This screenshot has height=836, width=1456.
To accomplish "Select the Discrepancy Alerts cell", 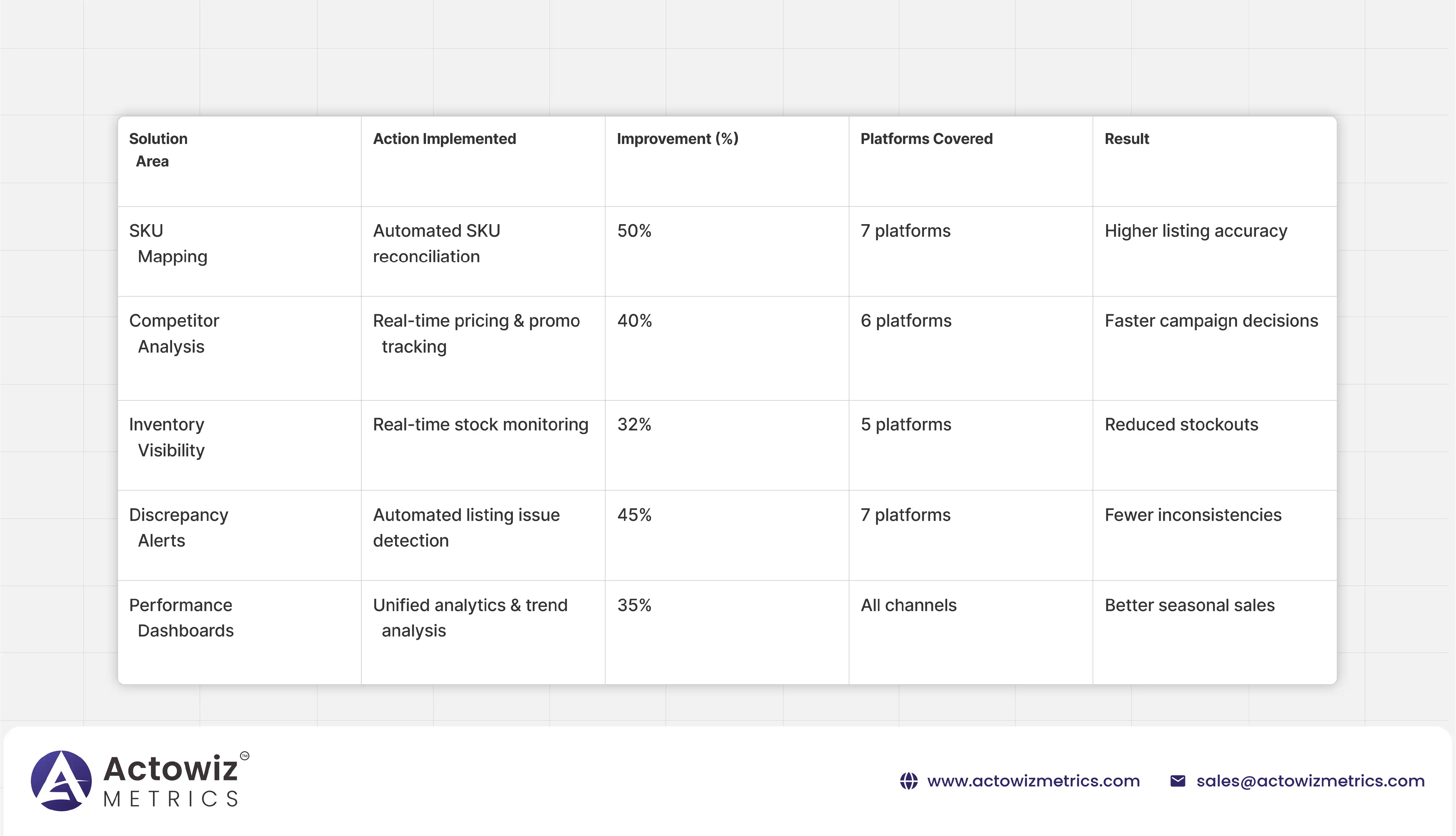I will [x=178, y=527].
